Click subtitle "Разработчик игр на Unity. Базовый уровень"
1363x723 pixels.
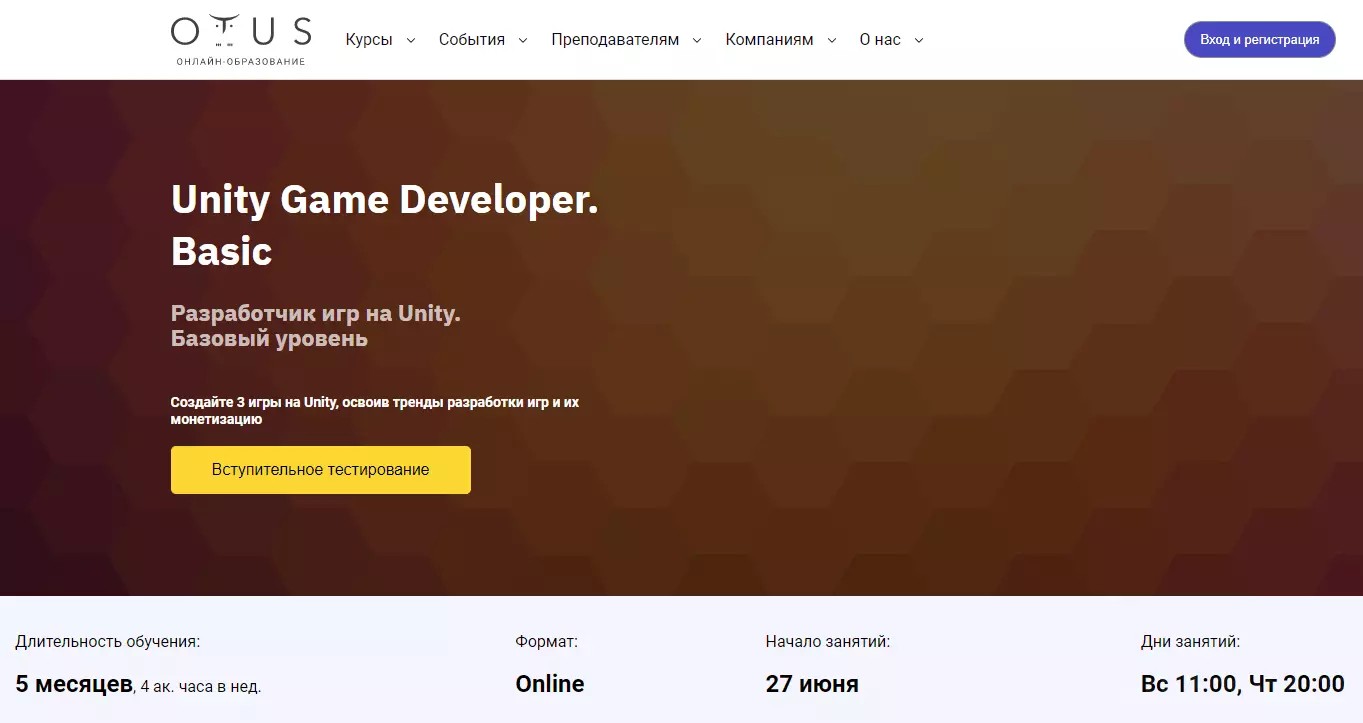pyautogui.click(x=316, y=326)
